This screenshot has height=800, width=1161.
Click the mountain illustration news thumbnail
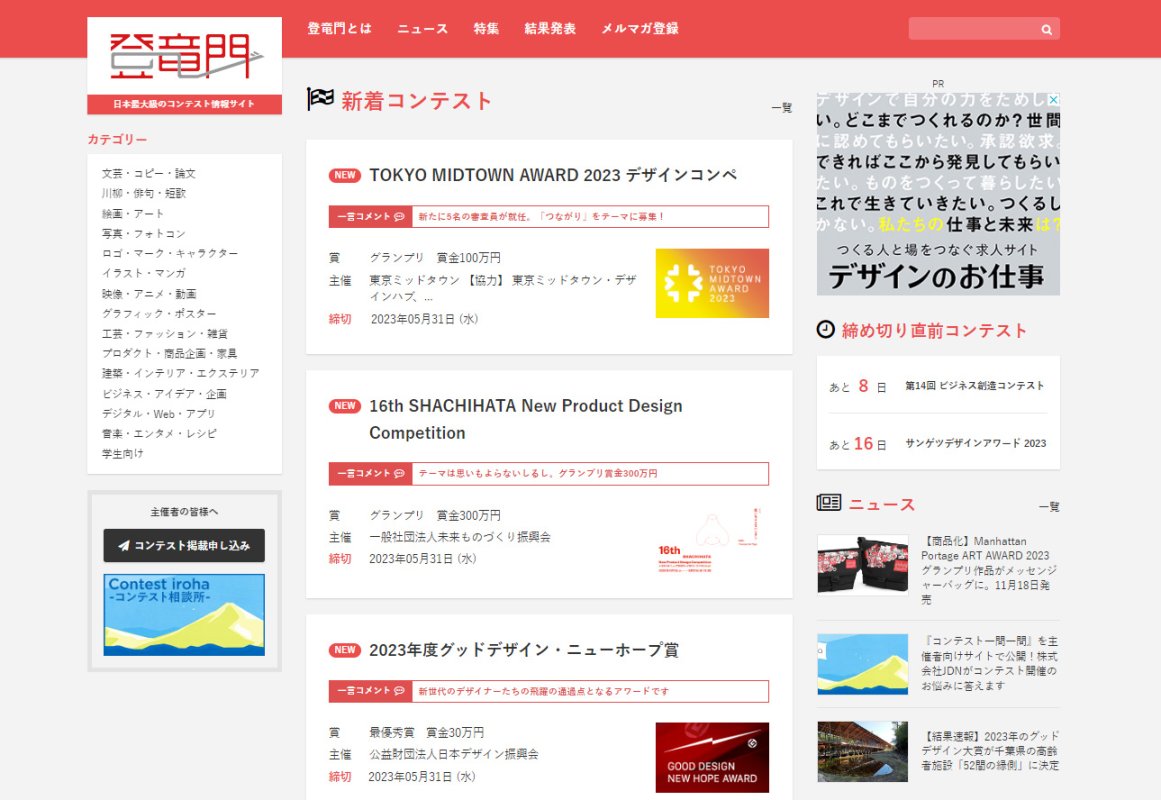click(863, 664)
